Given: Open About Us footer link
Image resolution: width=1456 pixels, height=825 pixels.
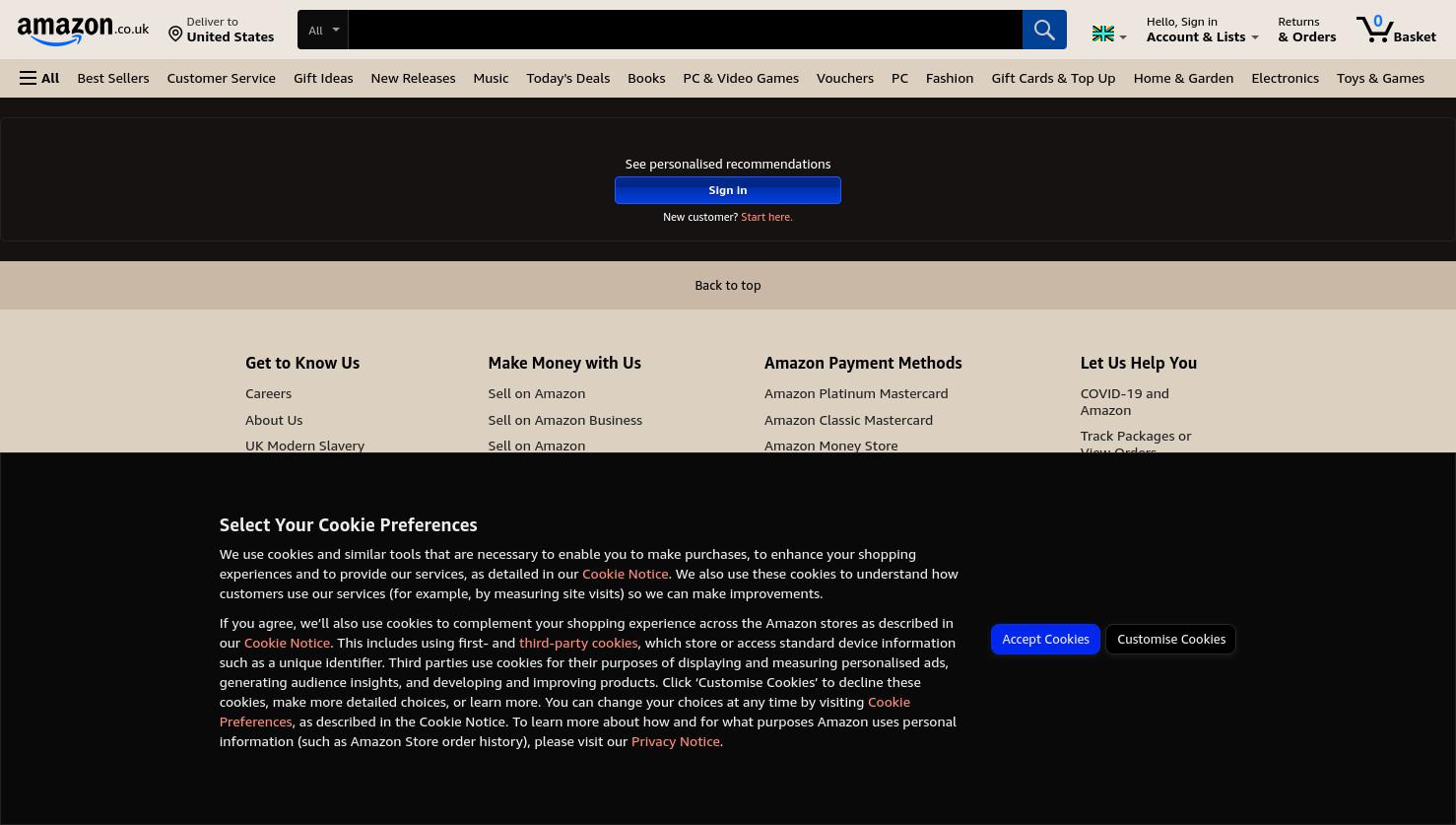Looking at the screenshot, I should pyautogui.click(x=274, y=420).
